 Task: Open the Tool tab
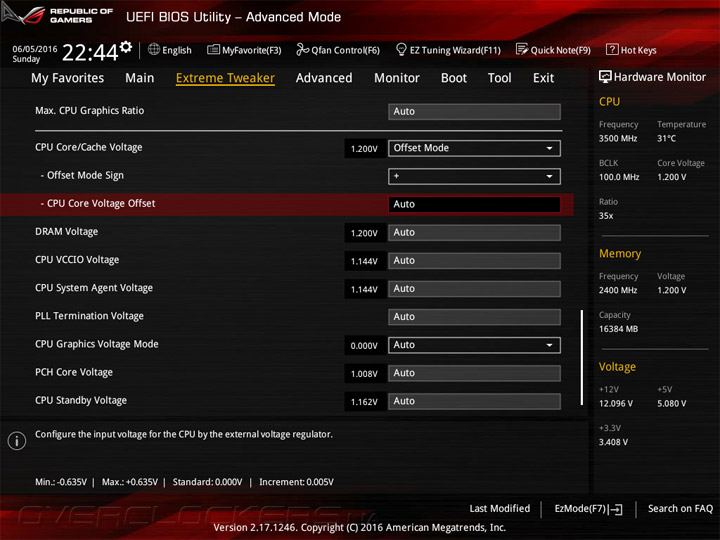500,78
